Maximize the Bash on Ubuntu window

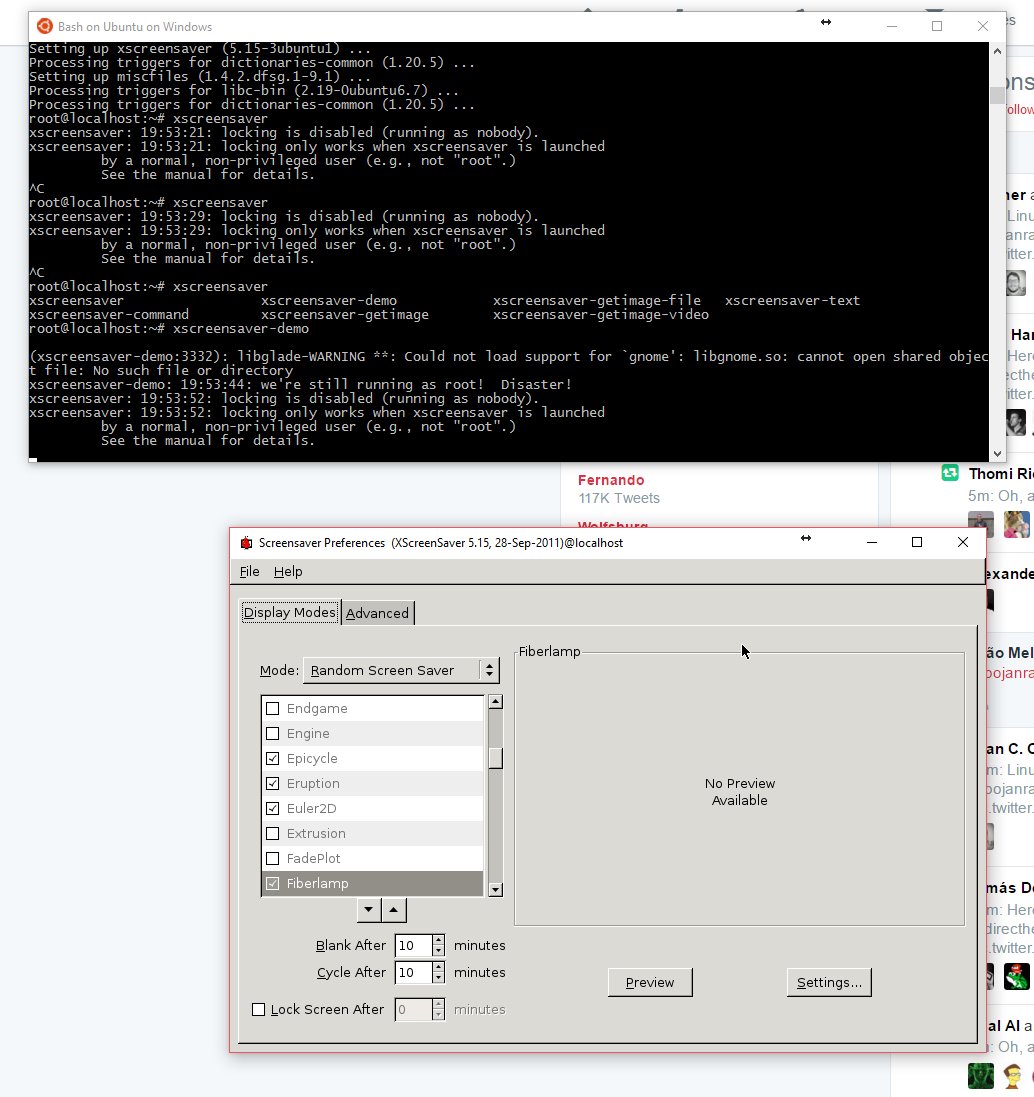coord(937,26)
